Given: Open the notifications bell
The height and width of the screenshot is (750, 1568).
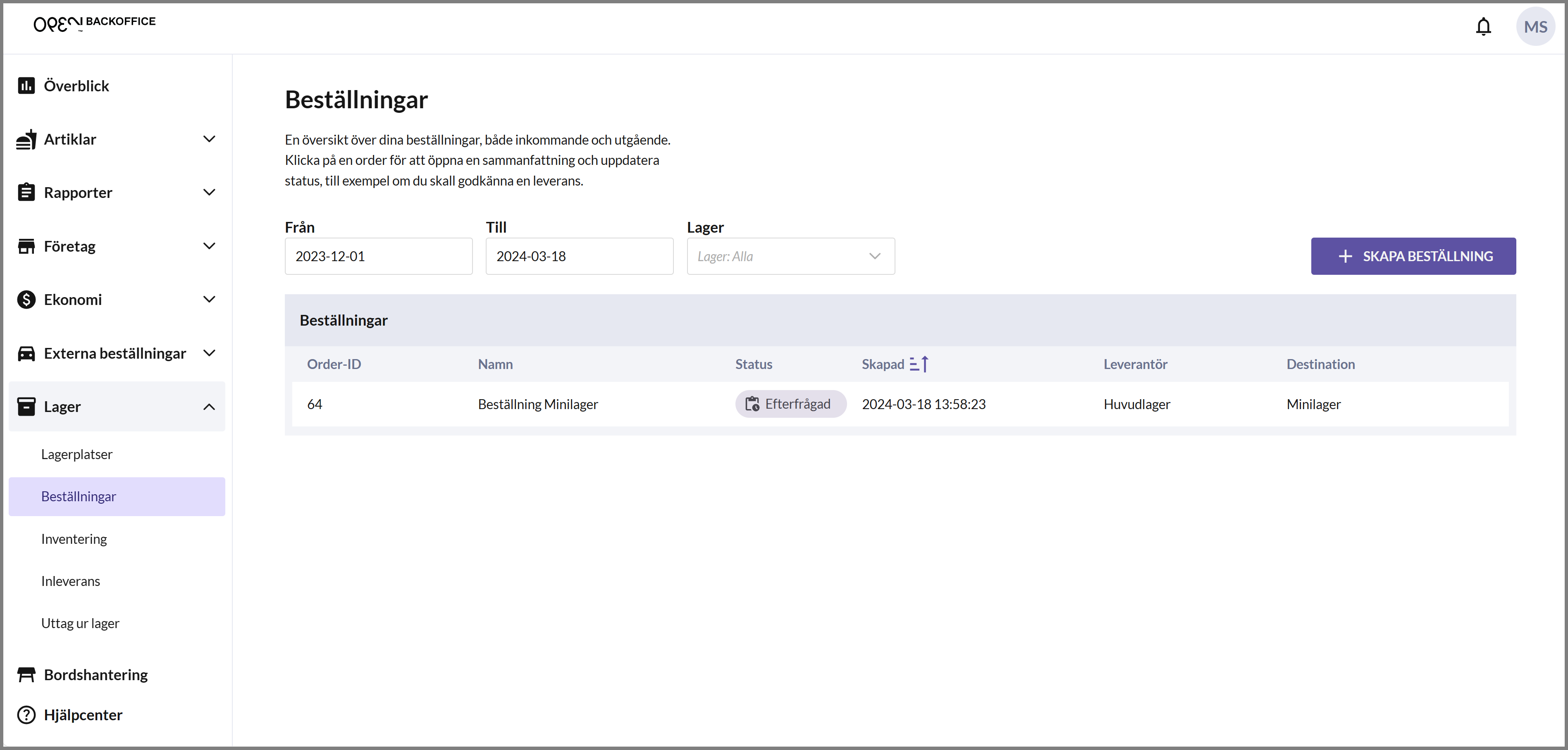Looking at the screenshot, I should [1483, 27].
